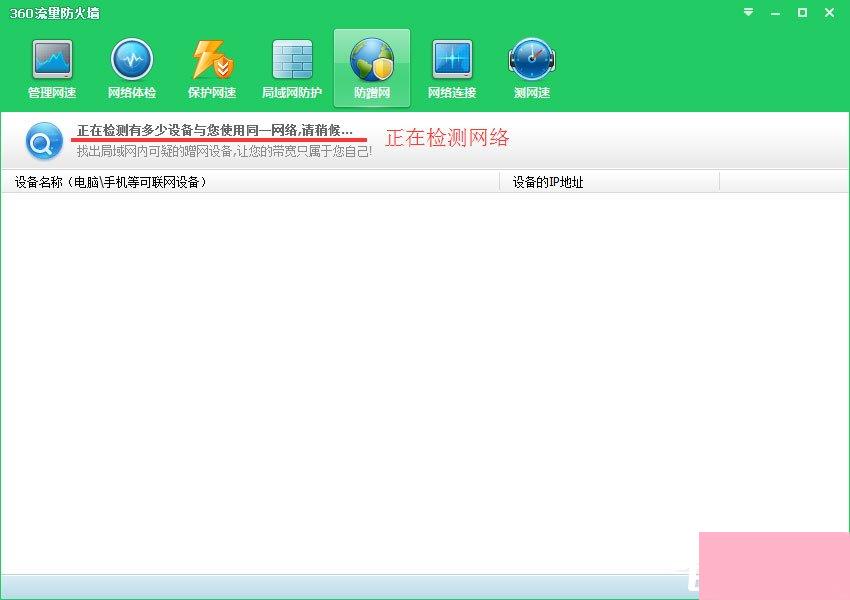Click the 找出局域网内可疑的蹭网设备 description text
The width and height of the screenshot is (850, 600).
pyautogui.click(x=224, y=151)
